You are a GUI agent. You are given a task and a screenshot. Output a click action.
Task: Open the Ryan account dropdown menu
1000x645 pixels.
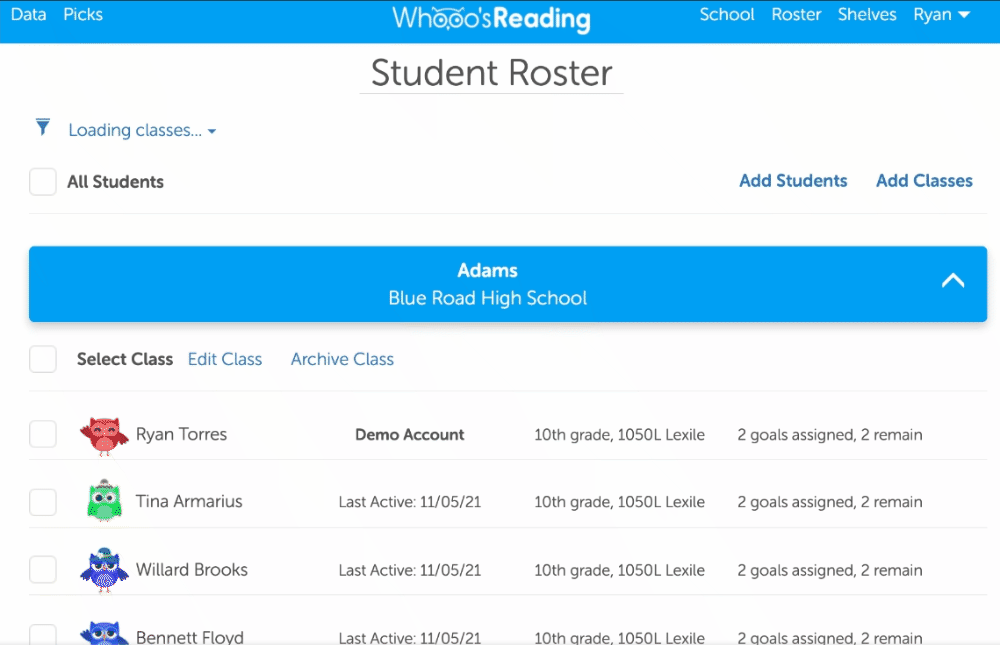point(942,15)
